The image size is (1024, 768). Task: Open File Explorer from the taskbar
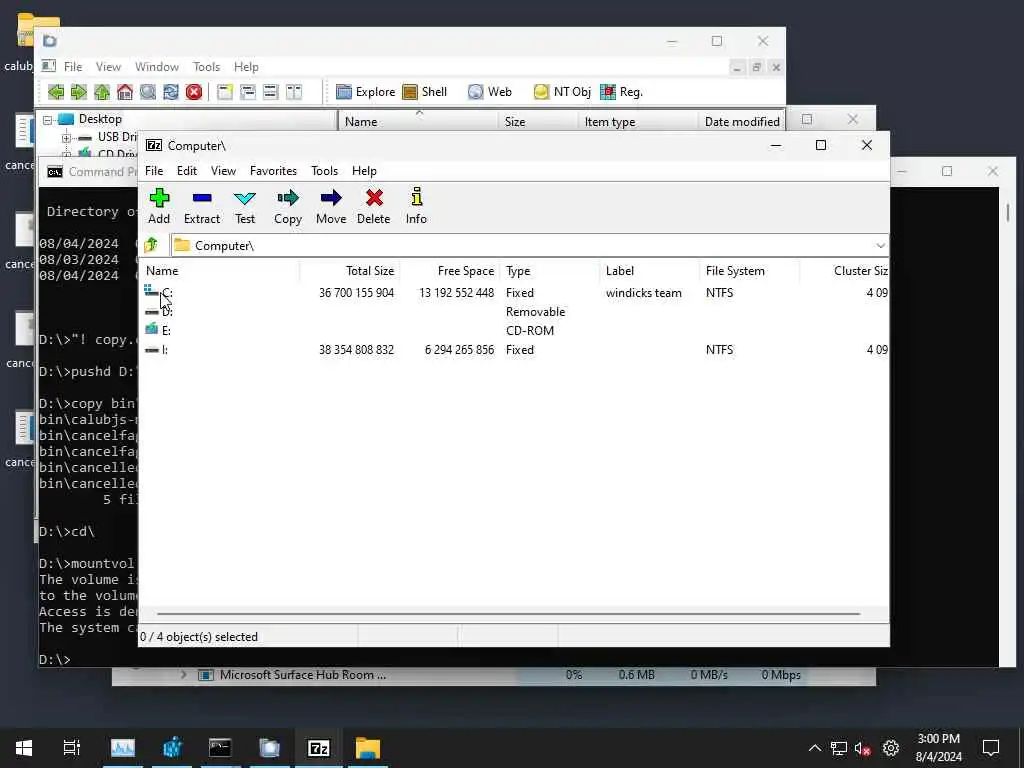coord(368,748)
